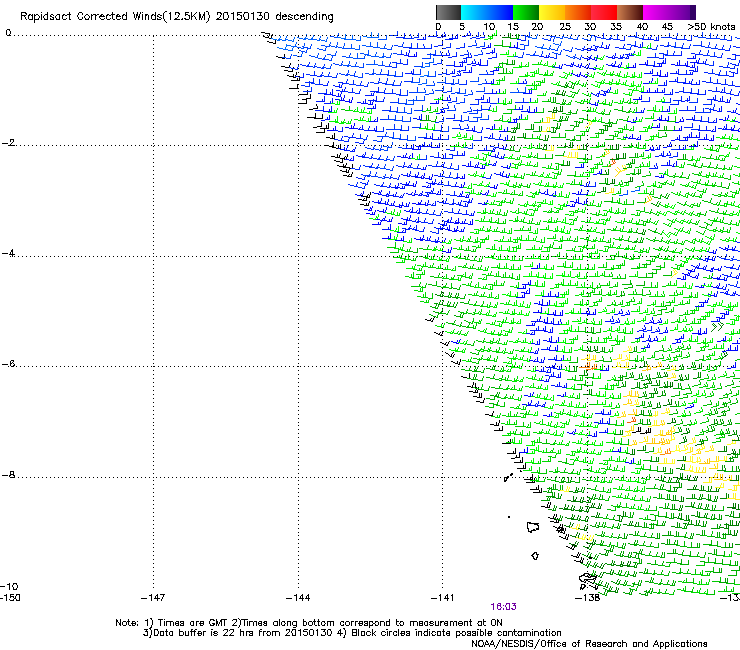Click the '35' legend scale label

[x=616, y=26]
